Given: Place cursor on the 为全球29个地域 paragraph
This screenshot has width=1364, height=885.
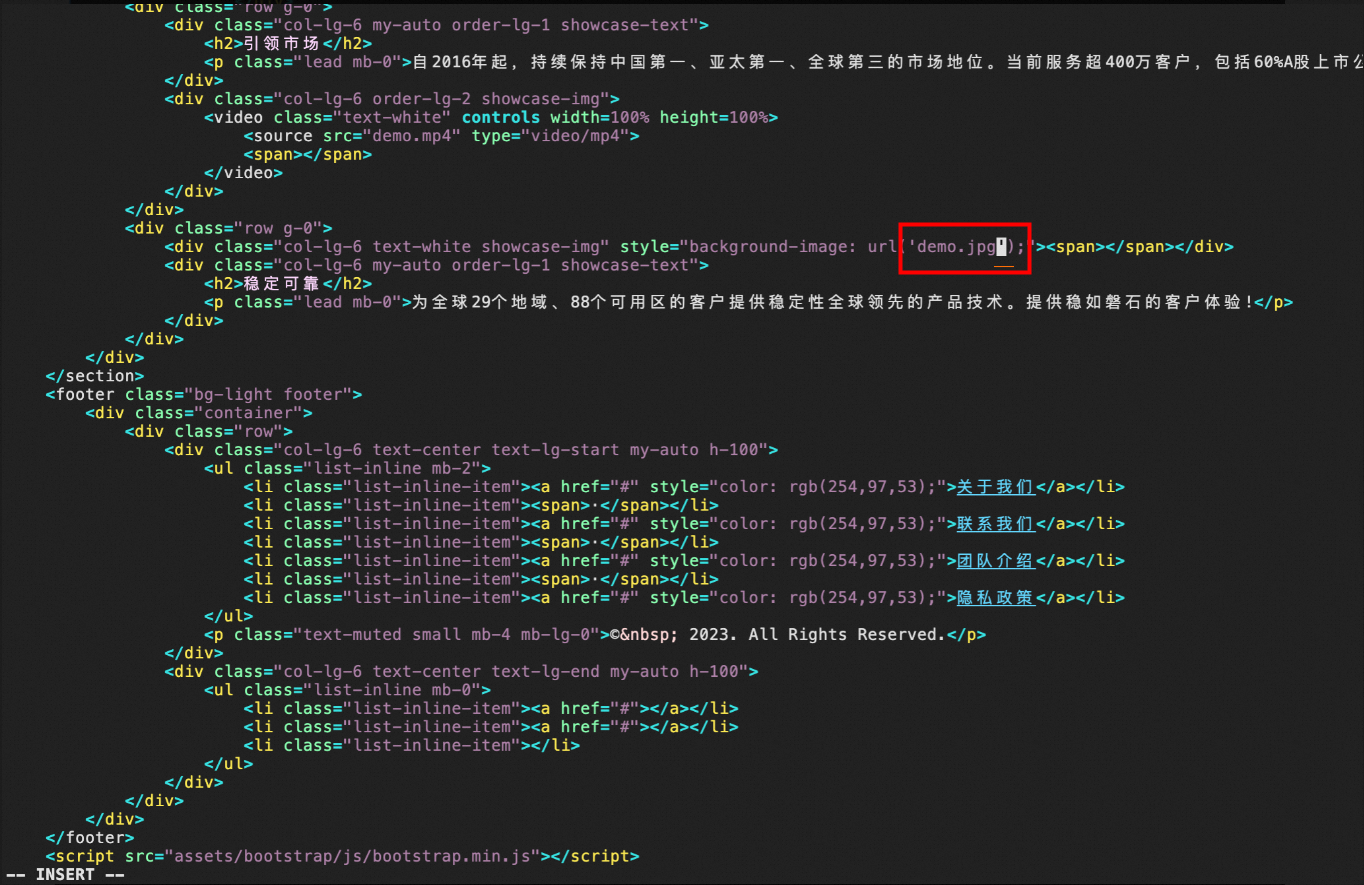Looking at the screenshot, I should tap(748, 302).
